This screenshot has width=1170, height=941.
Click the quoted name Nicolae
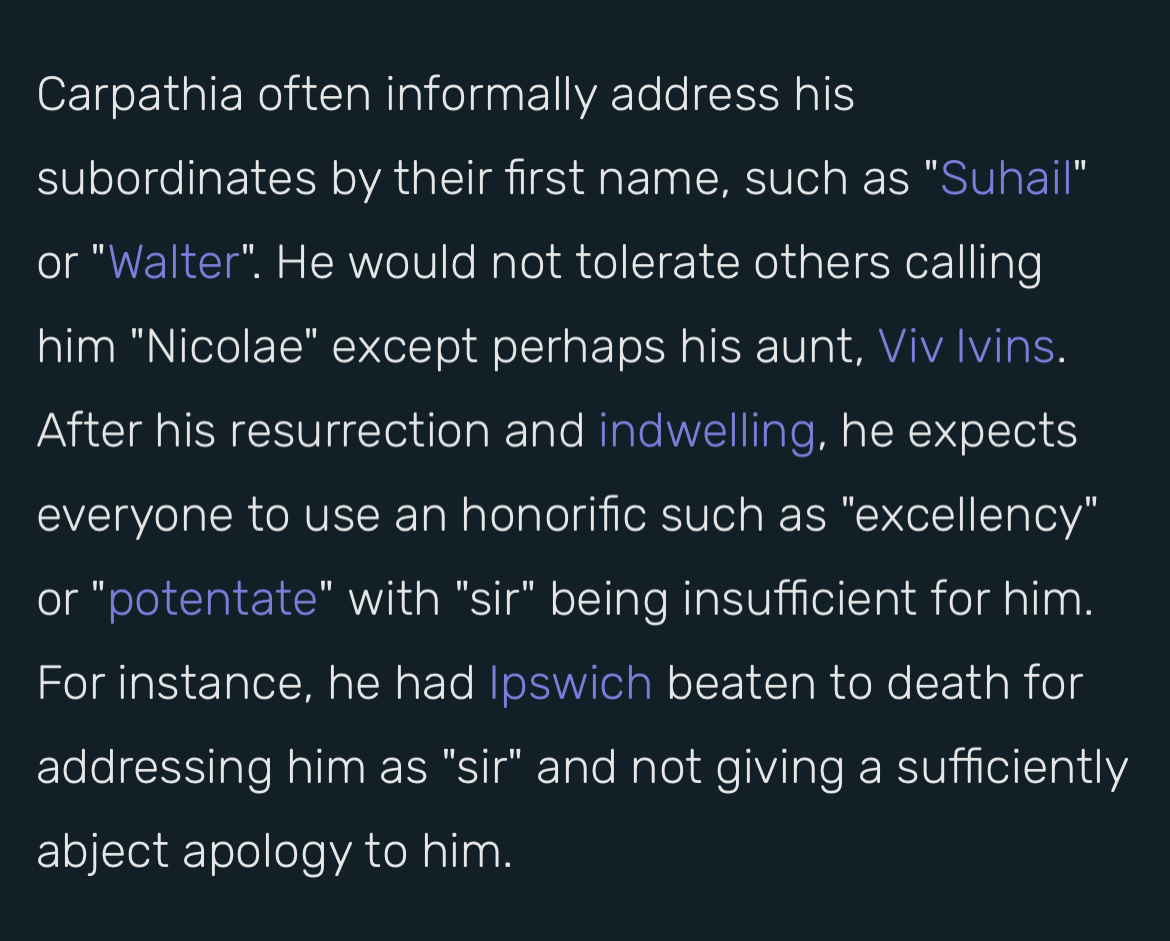pos(225,347)
